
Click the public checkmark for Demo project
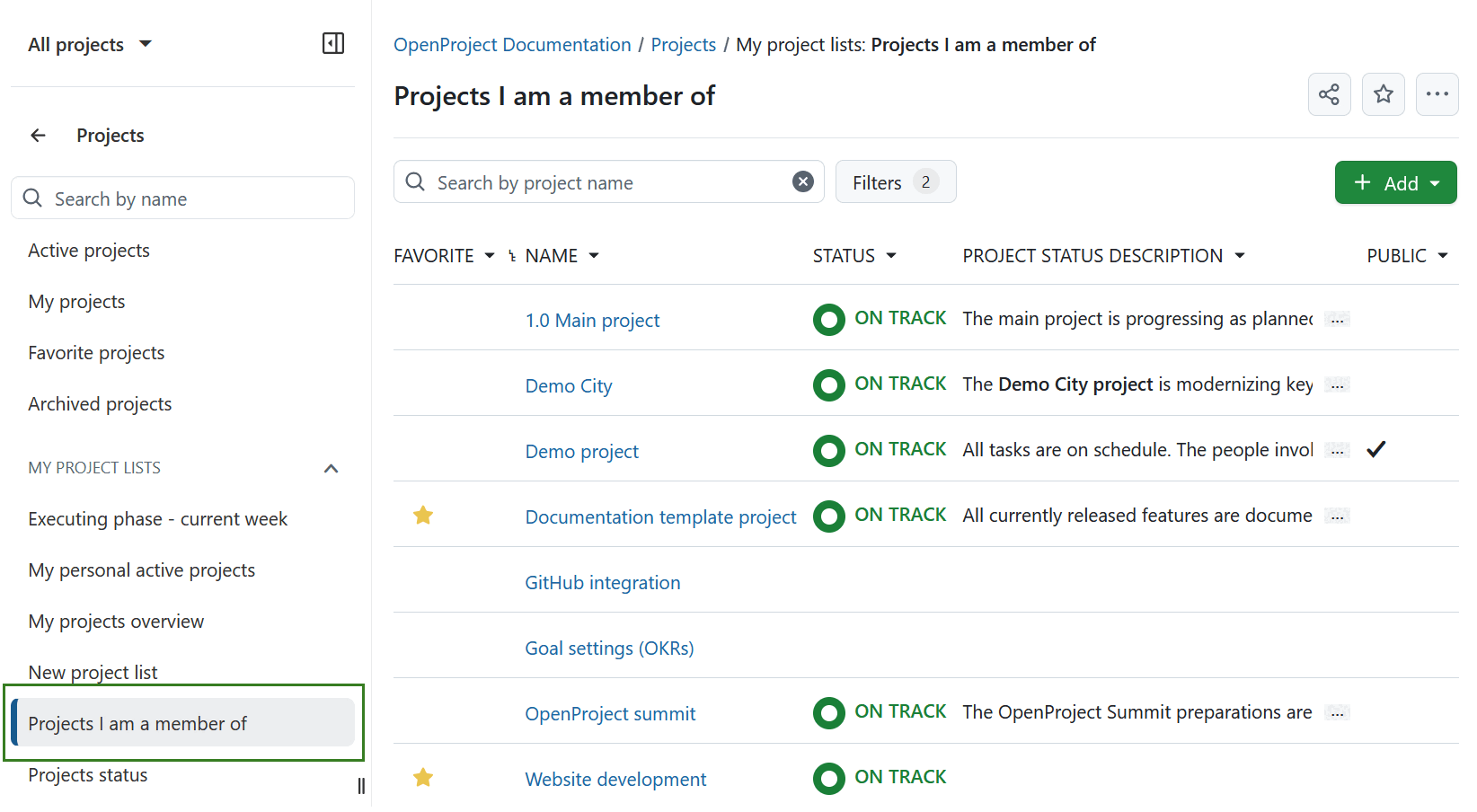pos(1375,449)
